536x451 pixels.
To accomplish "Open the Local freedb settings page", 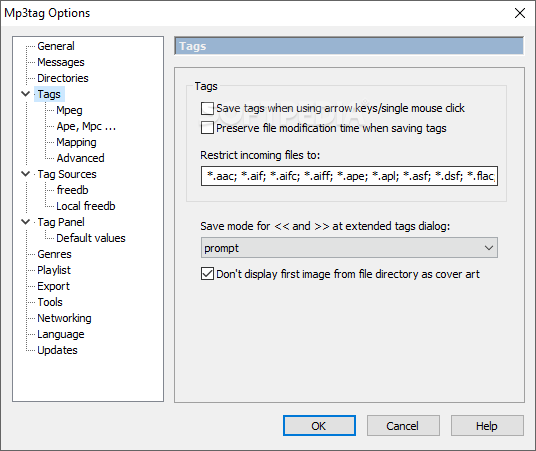I will tap(86, 206).
